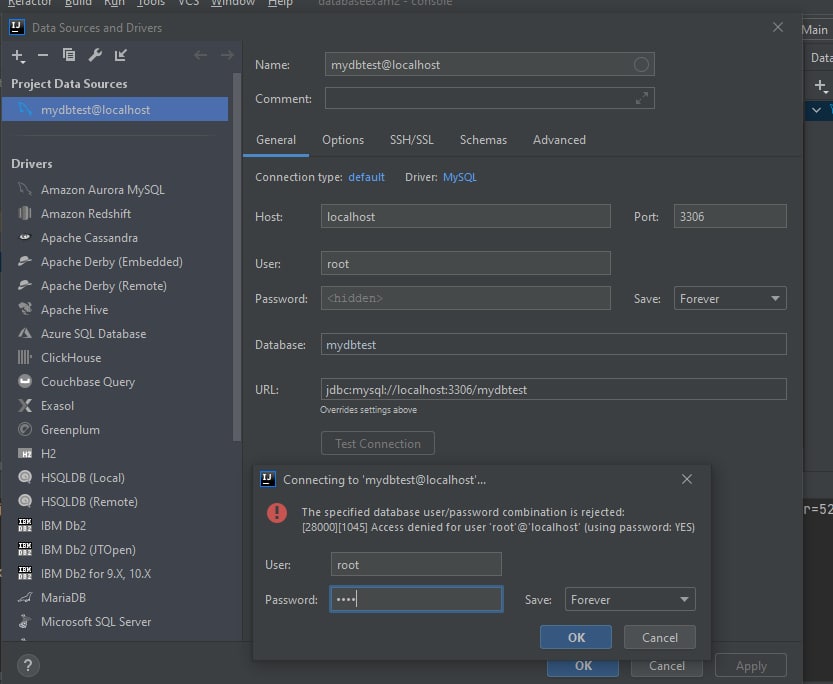This screenshot has width=833, height=684.
Task: Expand the Comment field editor
Action: (x=642, y=98)
